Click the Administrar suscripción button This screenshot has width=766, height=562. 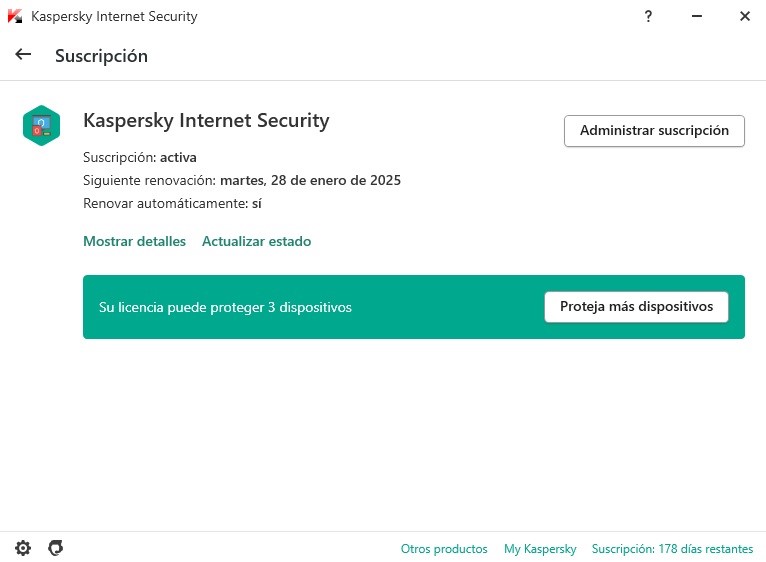(x=654, y=131)
